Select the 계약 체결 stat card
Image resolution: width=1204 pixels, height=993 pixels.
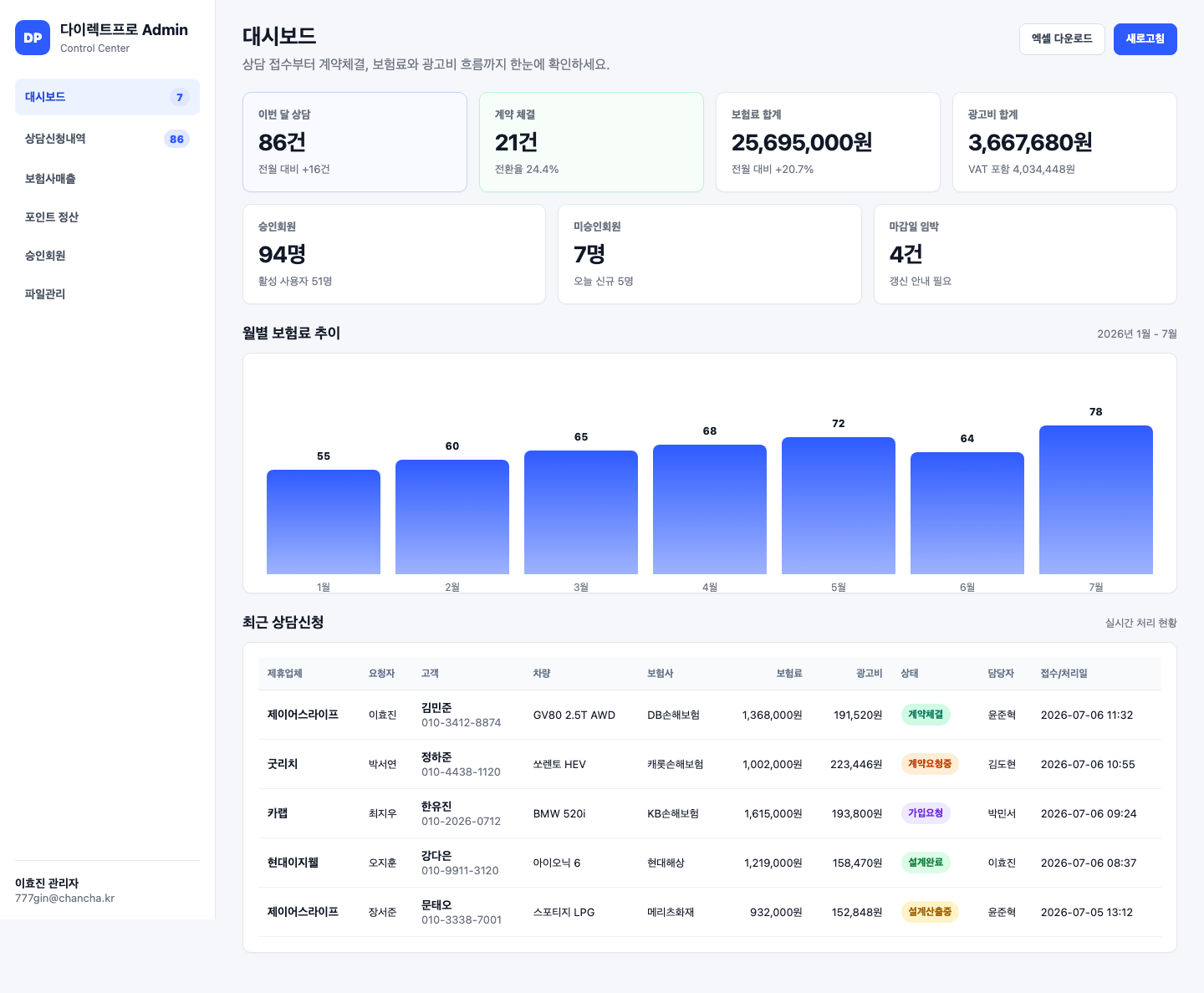591,142
